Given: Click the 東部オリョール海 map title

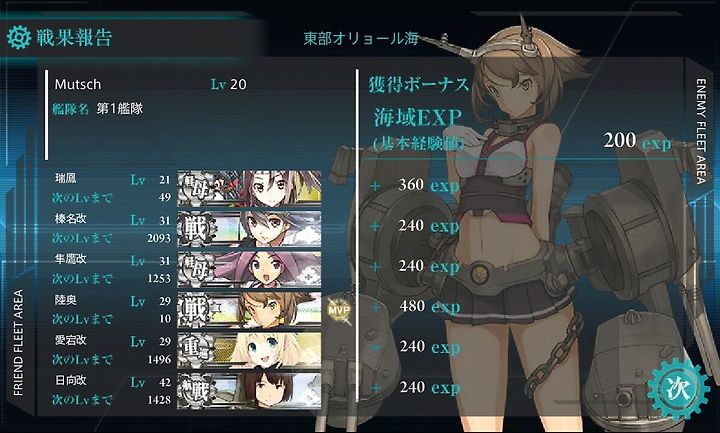Looking at the screenshot, I should (x=361, y=39).
